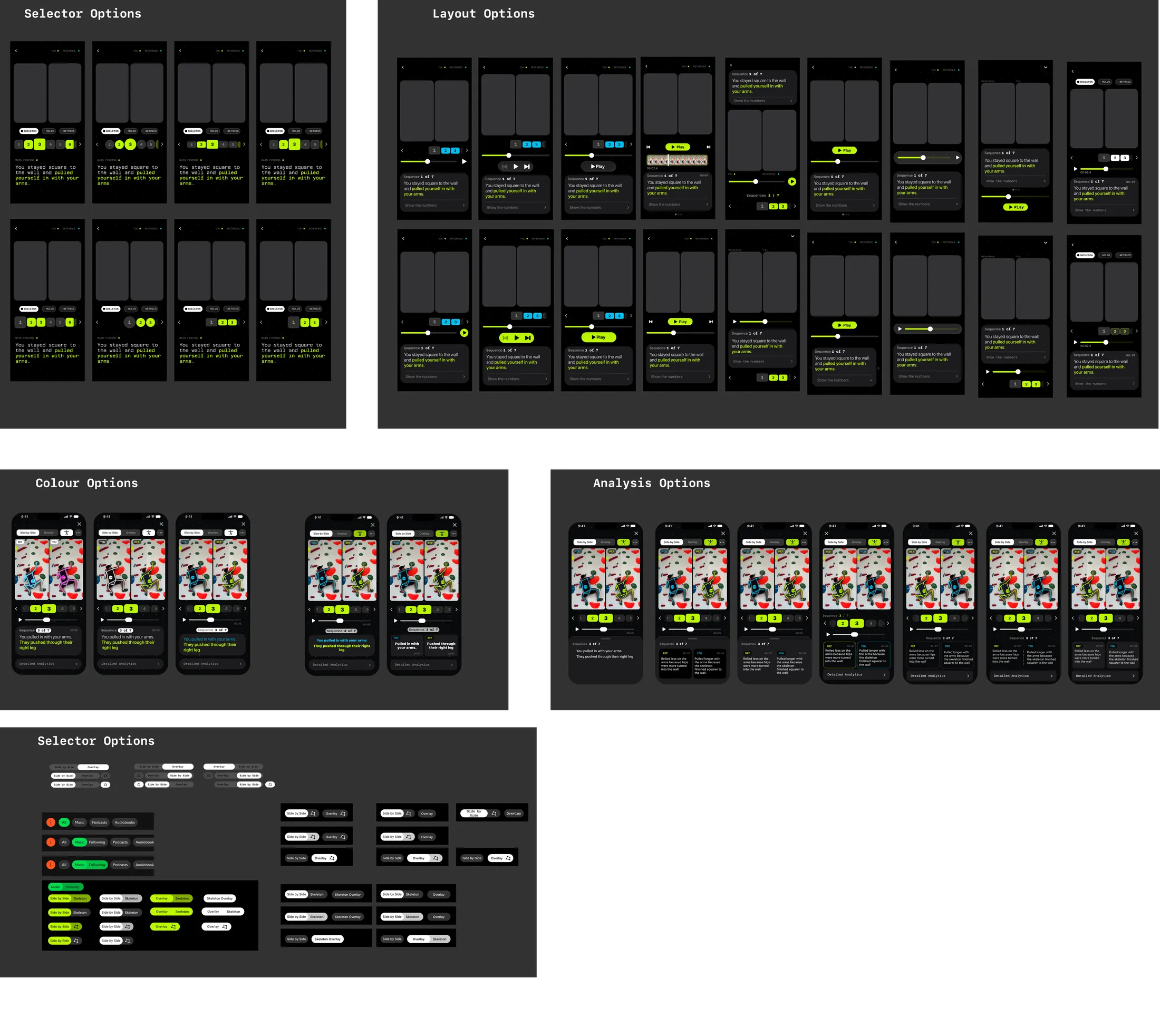Click next arrow beside steps under 'Sequences 1 | 7'
This screenshot has height=1036, width=1160.
click(795, 206)
